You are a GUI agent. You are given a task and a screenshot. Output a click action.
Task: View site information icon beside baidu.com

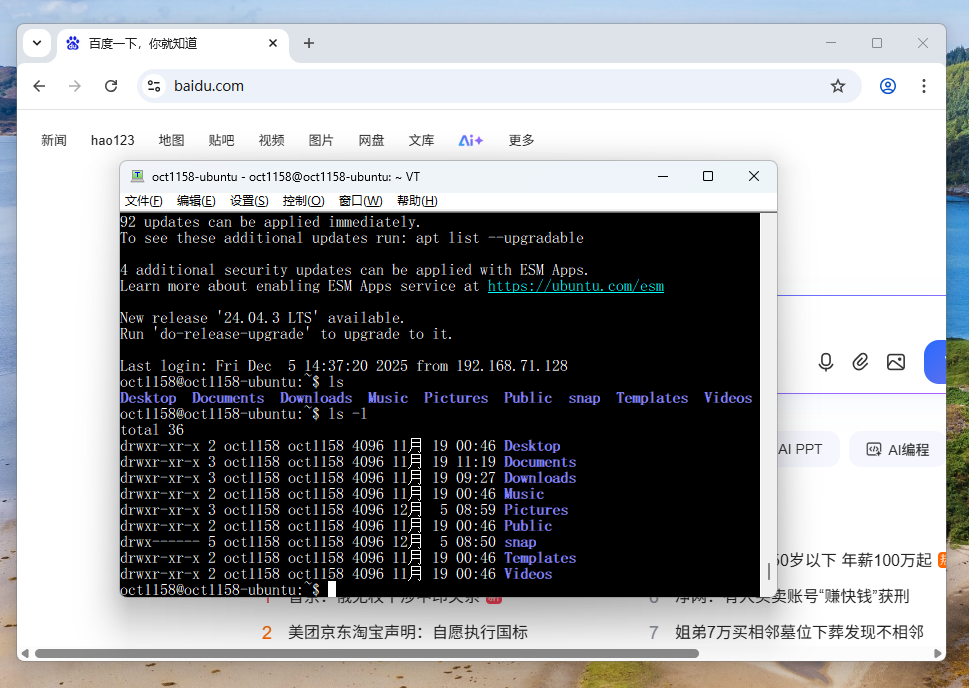pyautogui.click(x=154, y=86)
